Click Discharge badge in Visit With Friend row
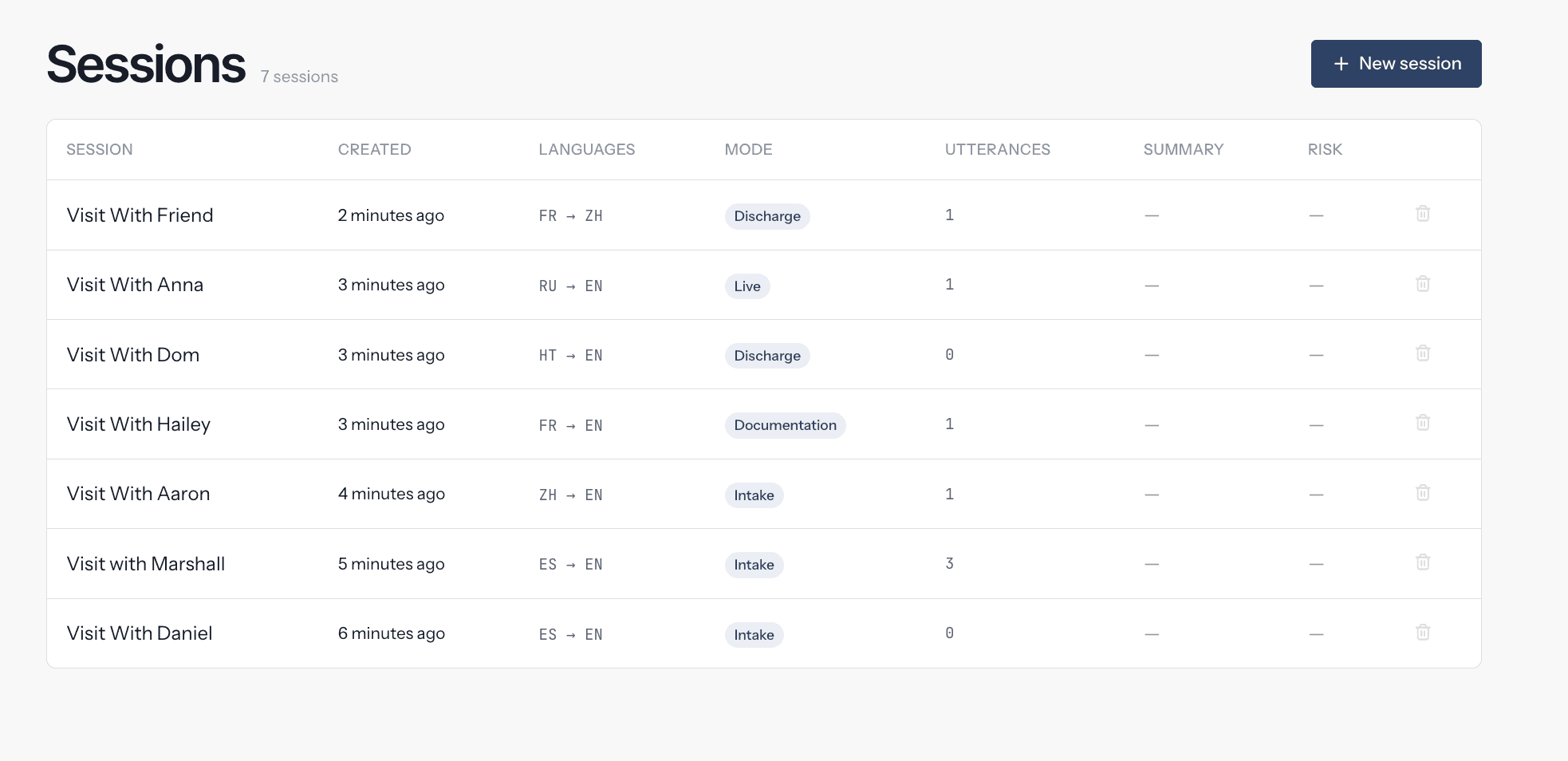This screenshot has height=761, width=1568. click(767, 216)
